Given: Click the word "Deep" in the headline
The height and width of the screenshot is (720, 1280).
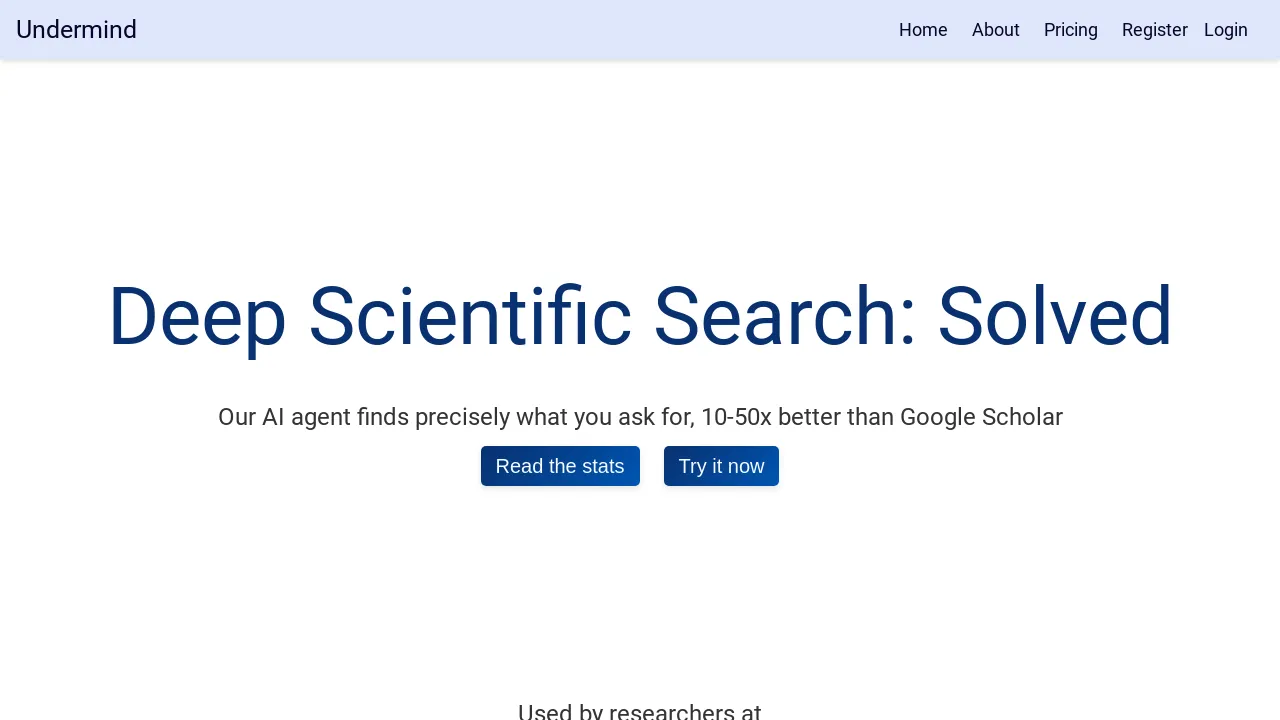Looking at the screenshot, I should (197, 317).
